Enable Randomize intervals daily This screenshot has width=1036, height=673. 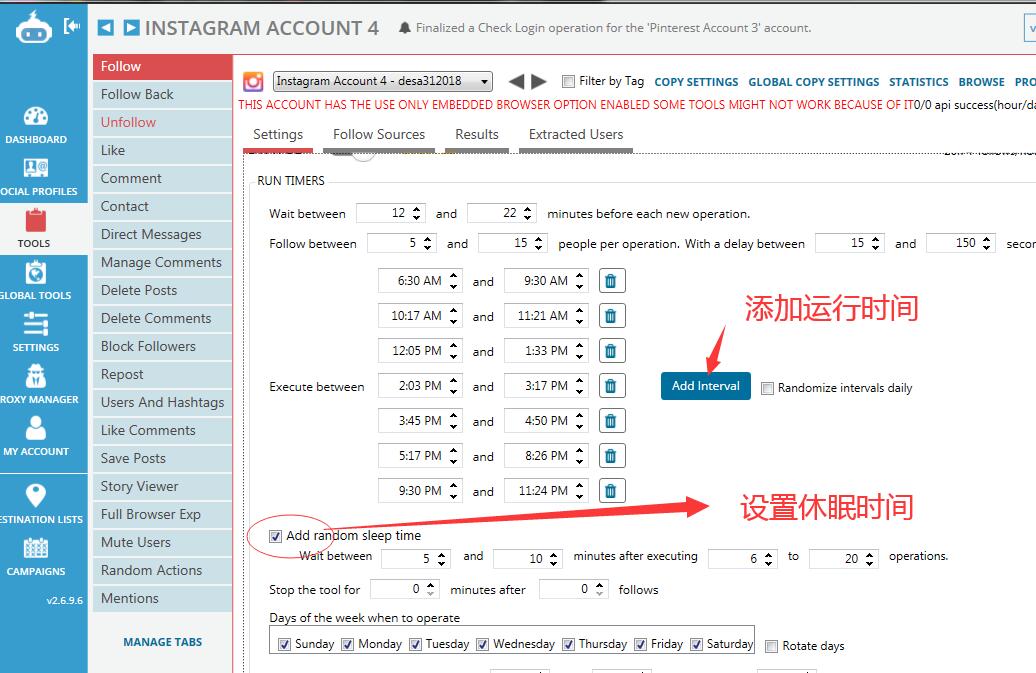pyautogui.click(x=767, y=388)
